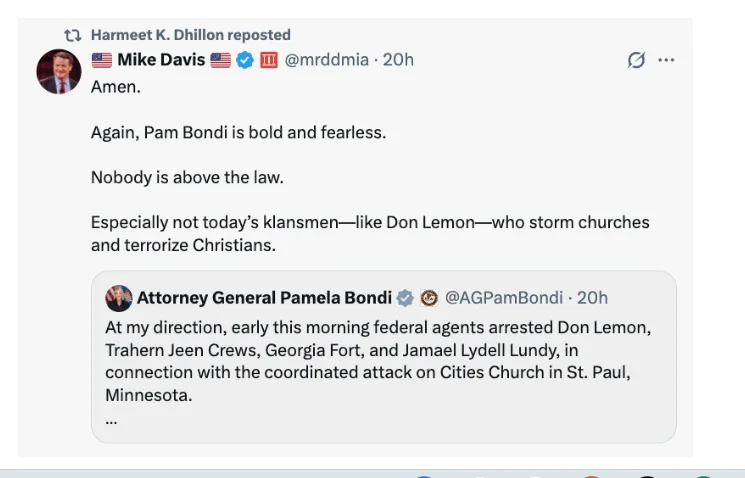Click the US flag before Mike Davis
This screenshot has height=478, width=745.
[102, 60]
